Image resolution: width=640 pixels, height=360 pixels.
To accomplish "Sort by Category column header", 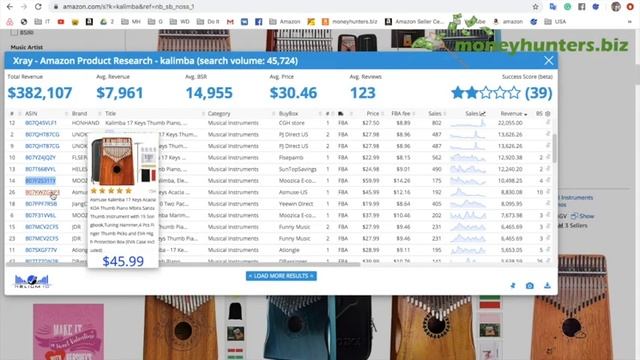I will coord(219,113).
